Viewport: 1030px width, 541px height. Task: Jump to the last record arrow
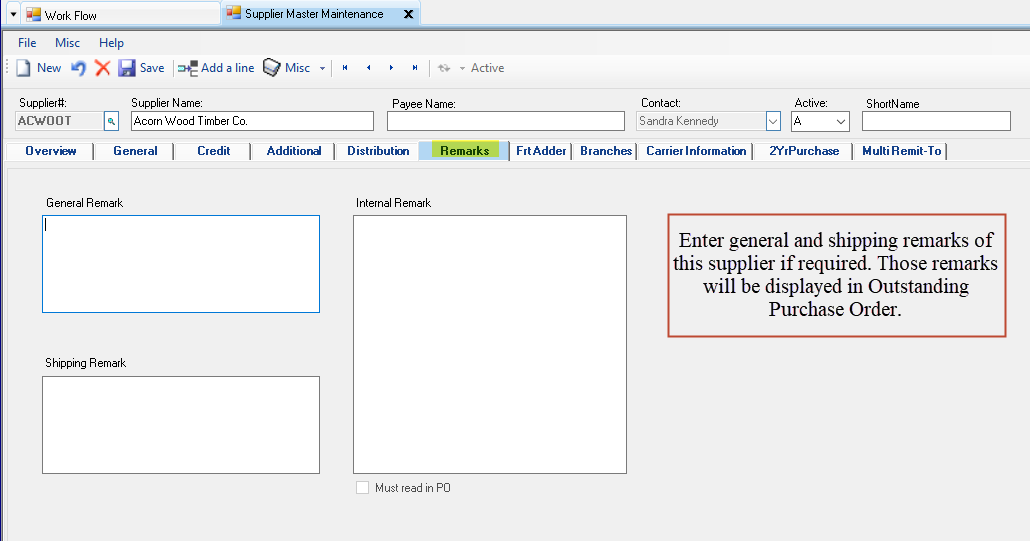pyautogui.click(x=415, y=68)
